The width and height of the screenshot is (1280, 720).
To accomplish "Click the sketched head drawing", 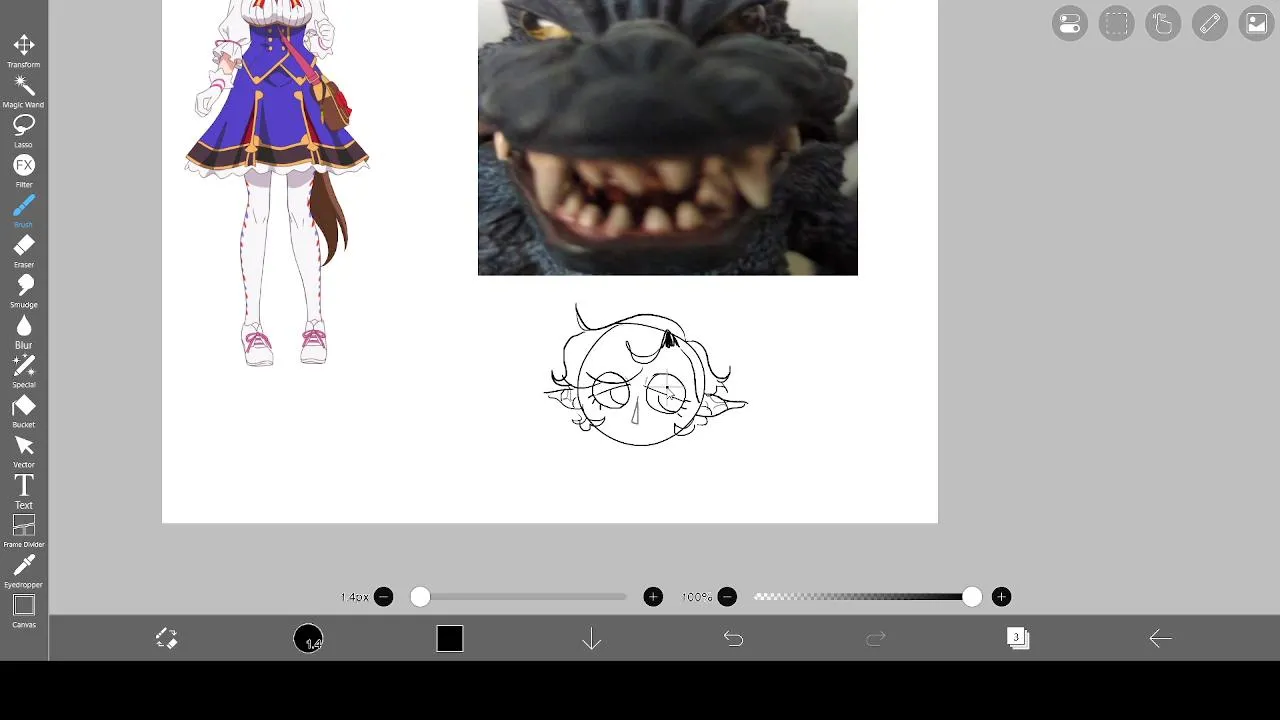I will 645,376.
